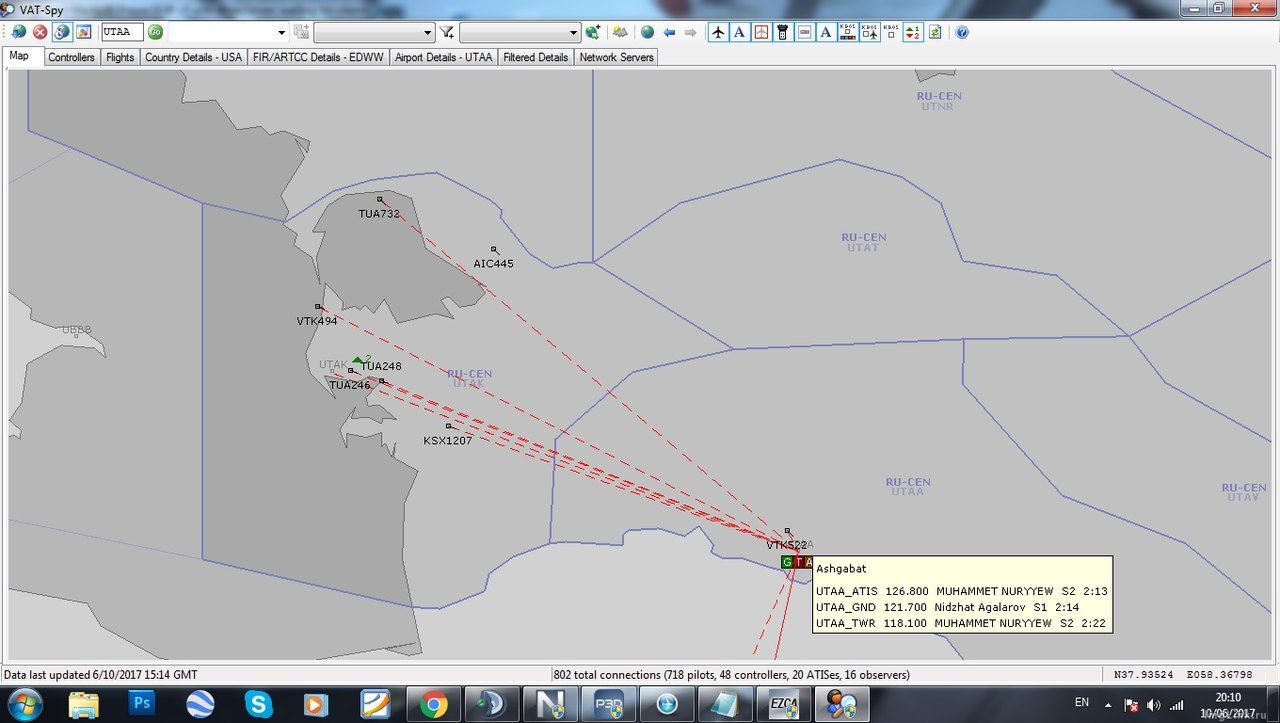Open the filter combo box dropdown

point(573,32)
